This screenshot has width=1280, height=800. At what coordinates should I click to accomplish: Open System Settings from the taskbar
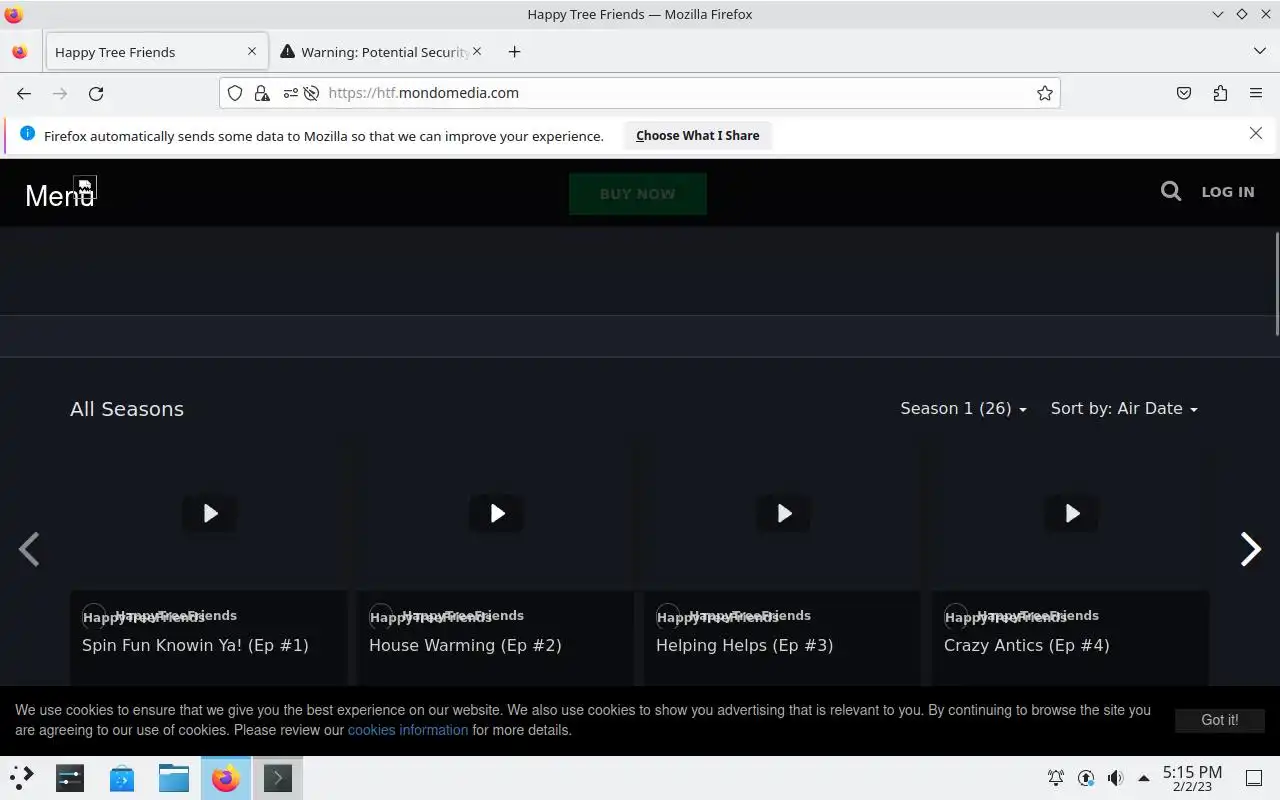click(70, 777)
